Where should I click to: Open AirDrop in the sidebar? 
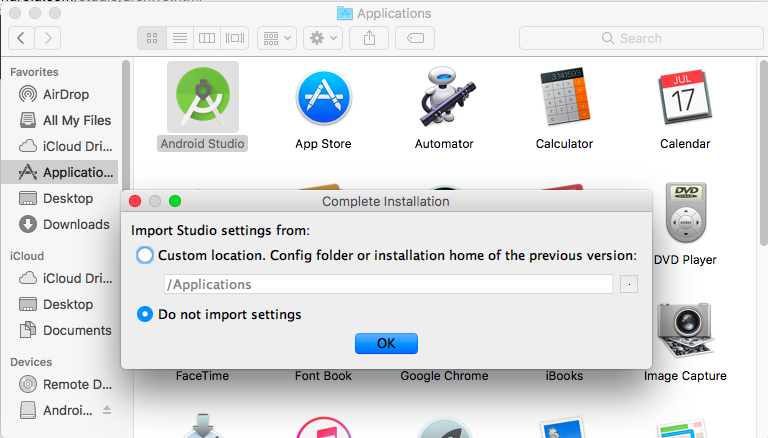click(60, 94)
